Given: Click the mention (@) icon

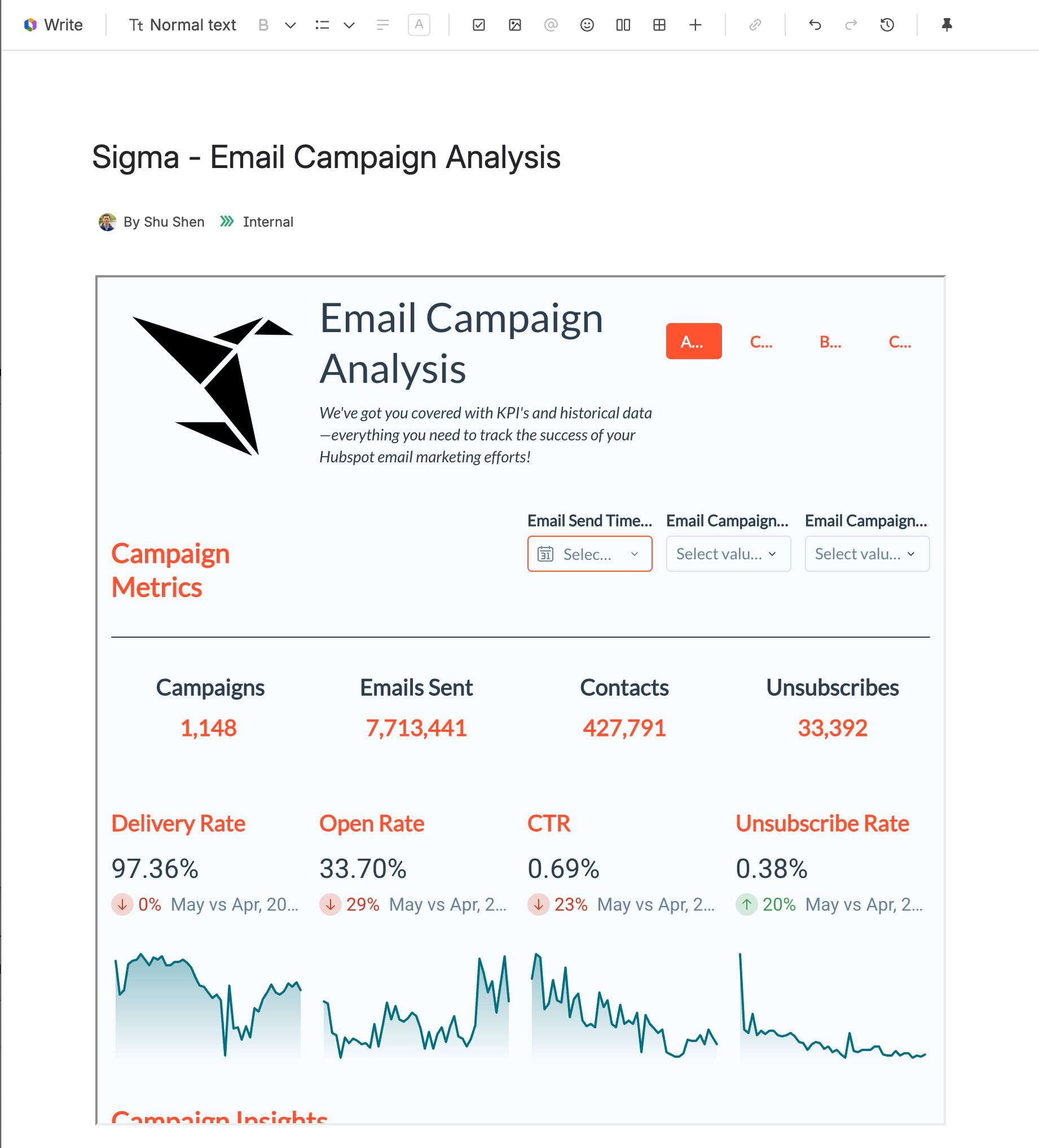Looking at the screenshot, I should 551,25.
